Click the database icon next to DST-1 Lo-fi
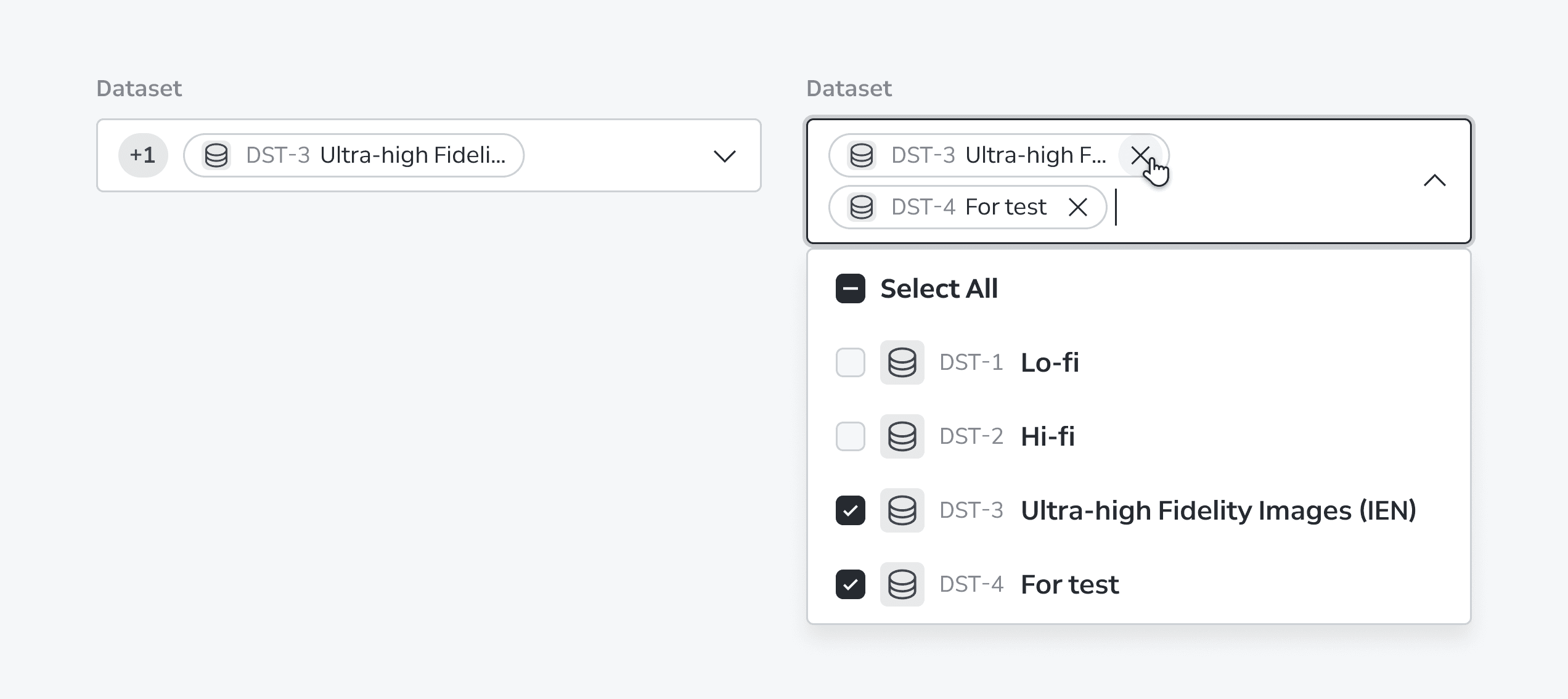1568x699 pixels. [902, 362]
